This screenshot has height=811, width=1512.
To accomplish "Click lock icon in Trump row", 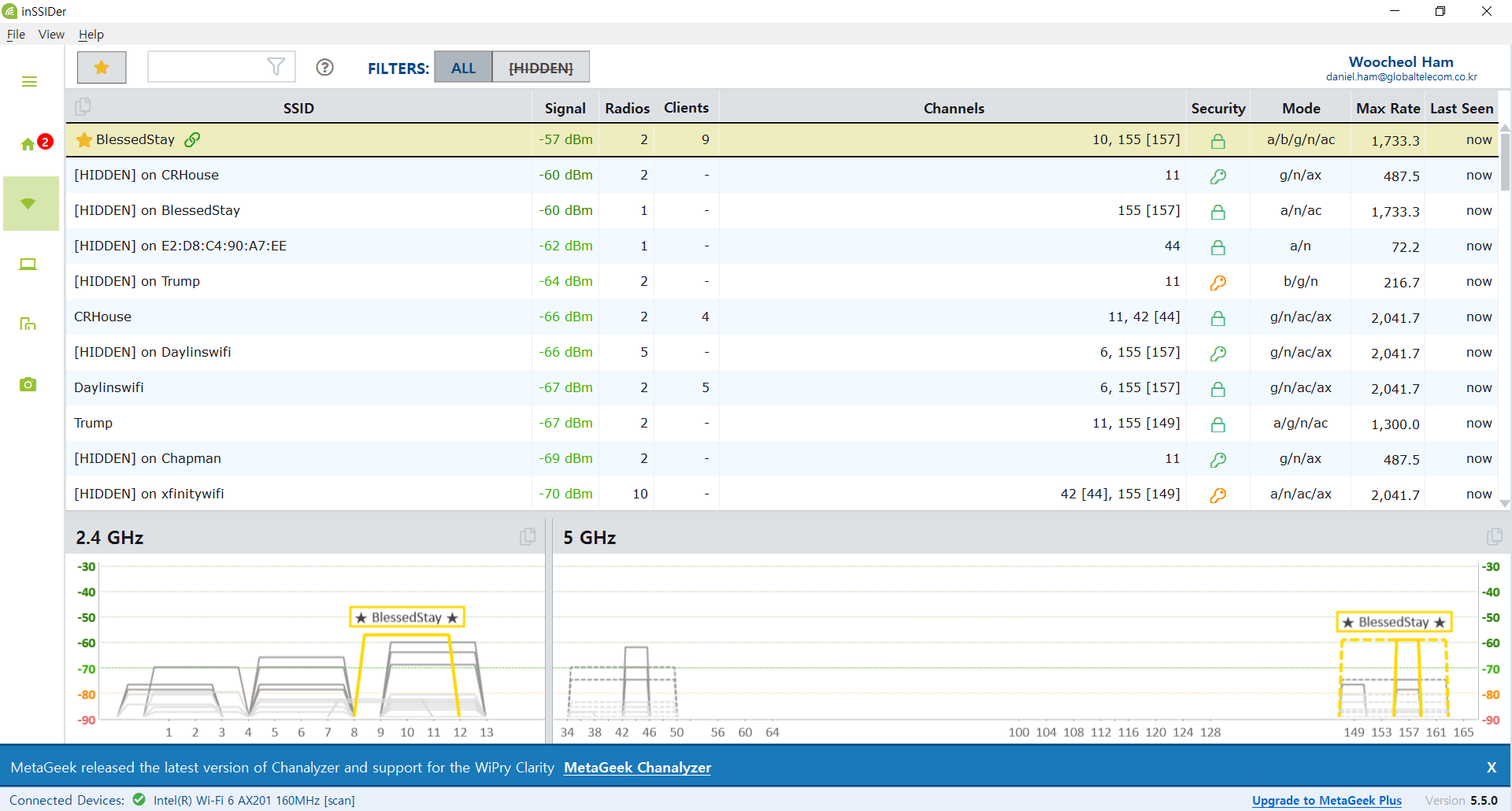I will click(x=1218, y=424).
